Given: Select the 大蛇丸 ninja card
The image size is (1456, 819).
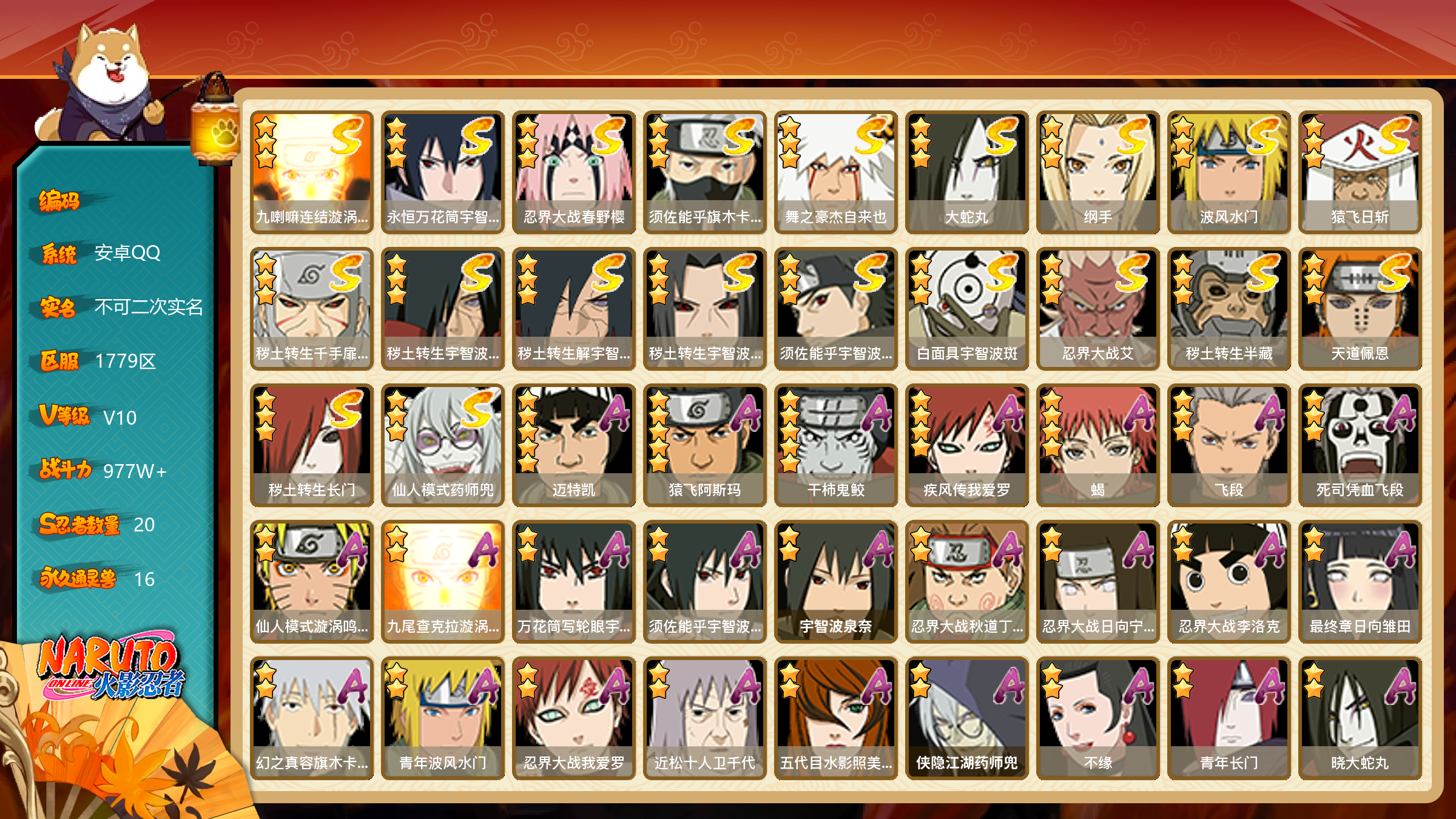Looking at the screenshot, I should coord(966,172).
